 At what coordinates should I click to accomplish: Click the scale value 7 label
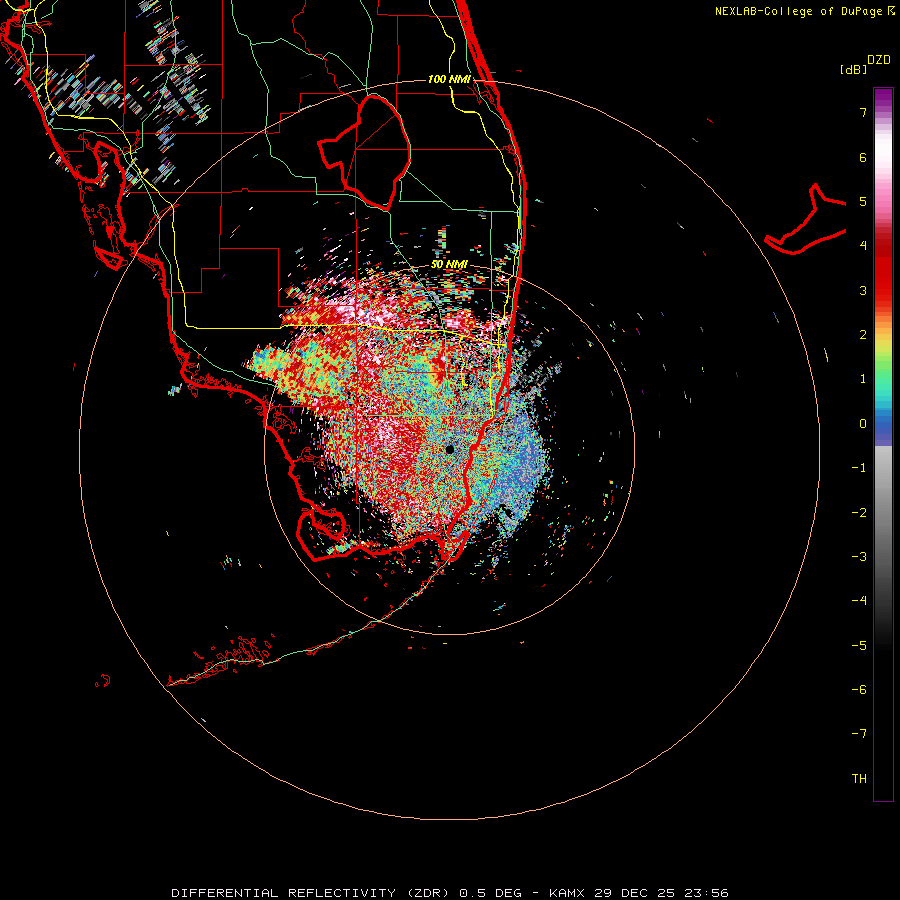pyautogui.click(x=863, y=112)
